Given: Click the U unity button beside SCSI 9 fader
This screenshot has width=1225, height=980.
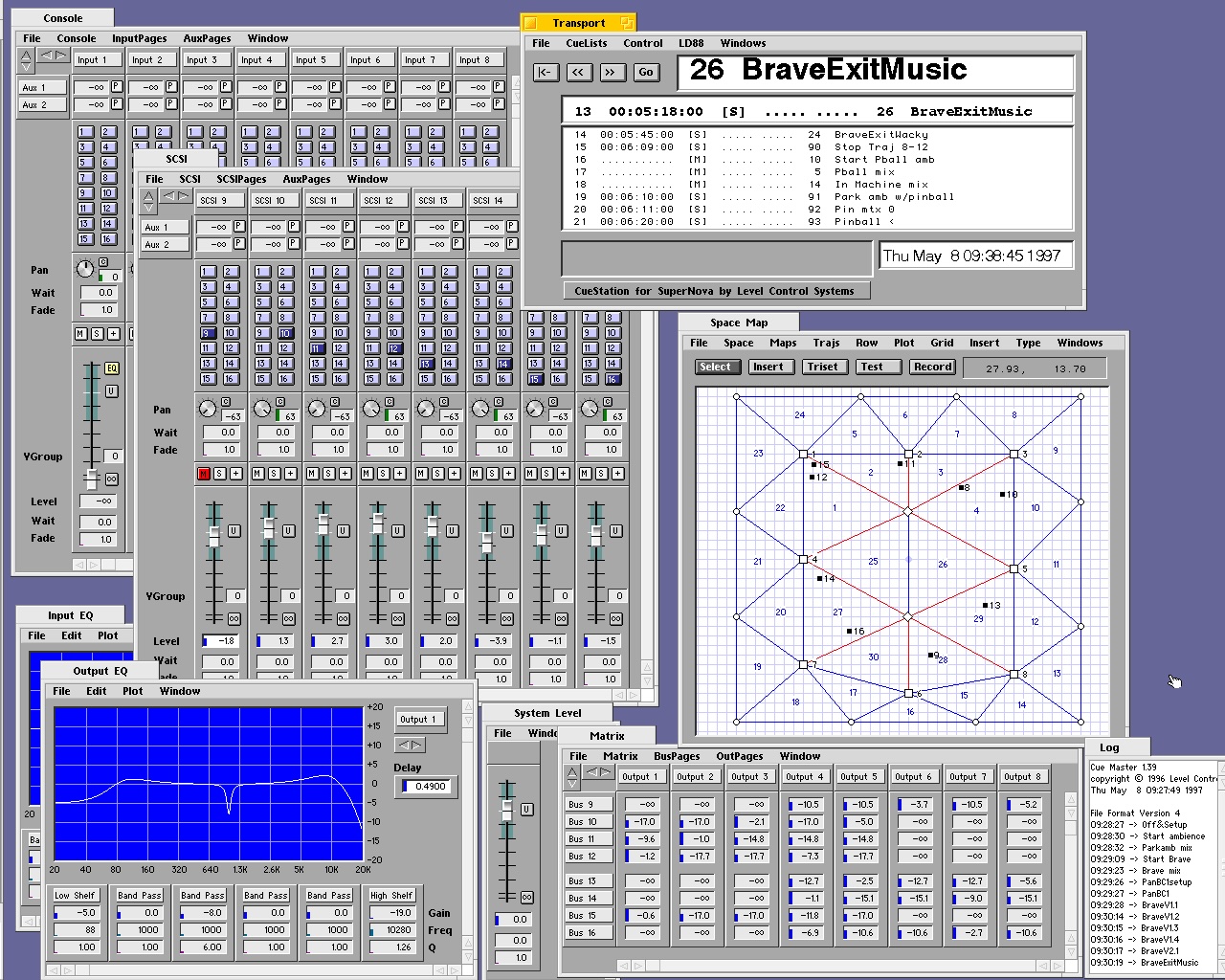Looking at the screenshot, I should click(234, 531).
